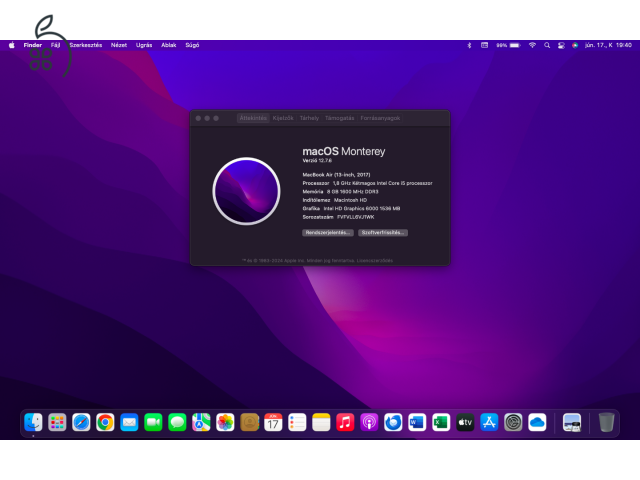Open the Nézet menu

[x=119, y=45]
